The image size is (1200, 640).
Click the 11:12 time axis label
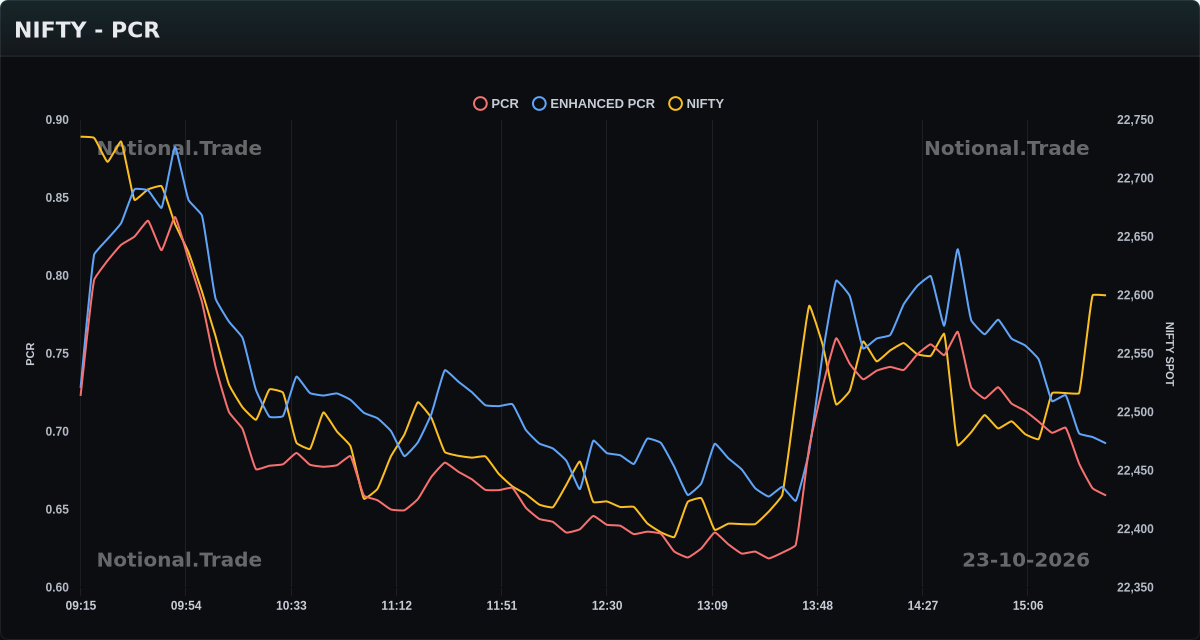tap(396, 606)
